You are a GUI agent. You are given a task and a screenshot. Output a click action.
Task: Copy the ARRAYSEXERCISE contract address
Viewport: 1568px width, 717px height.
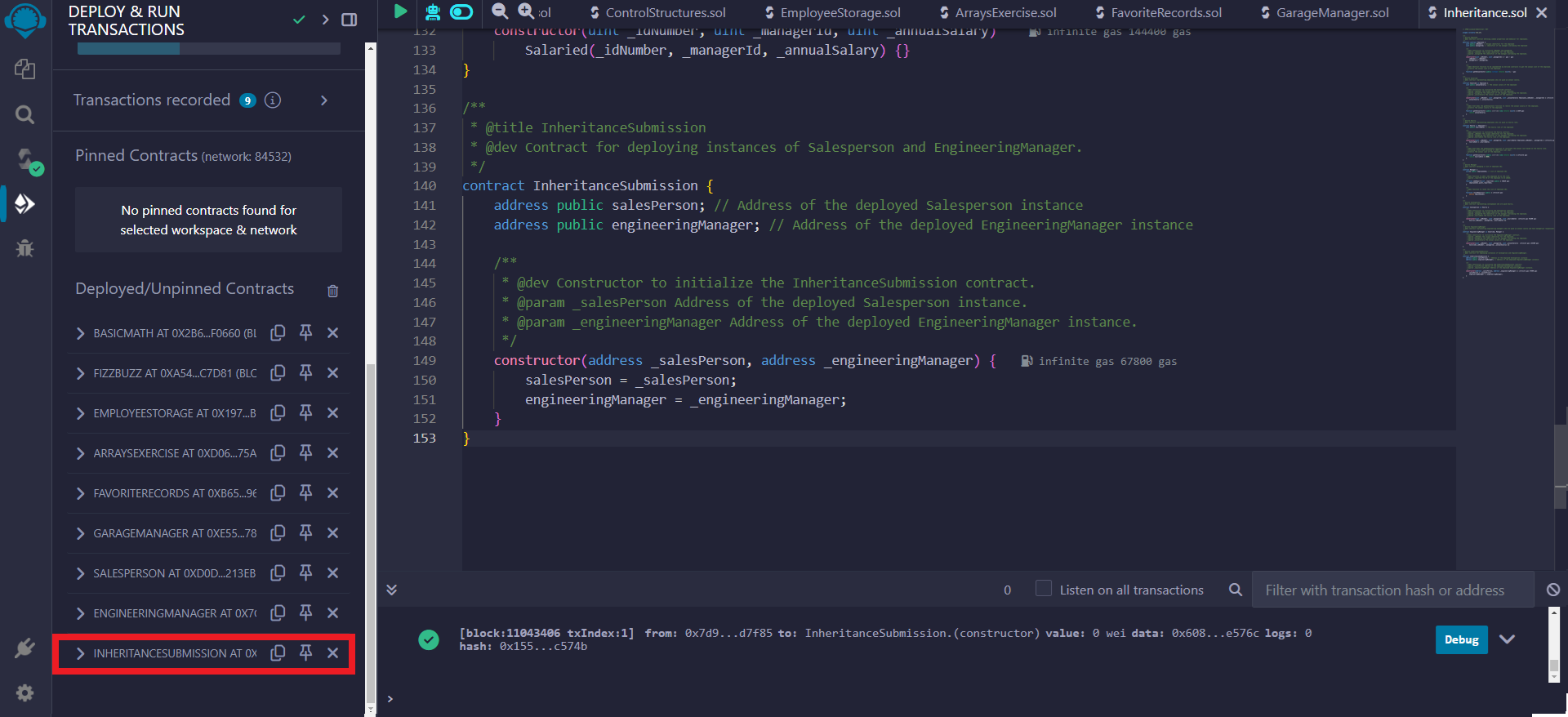(278, 452)
